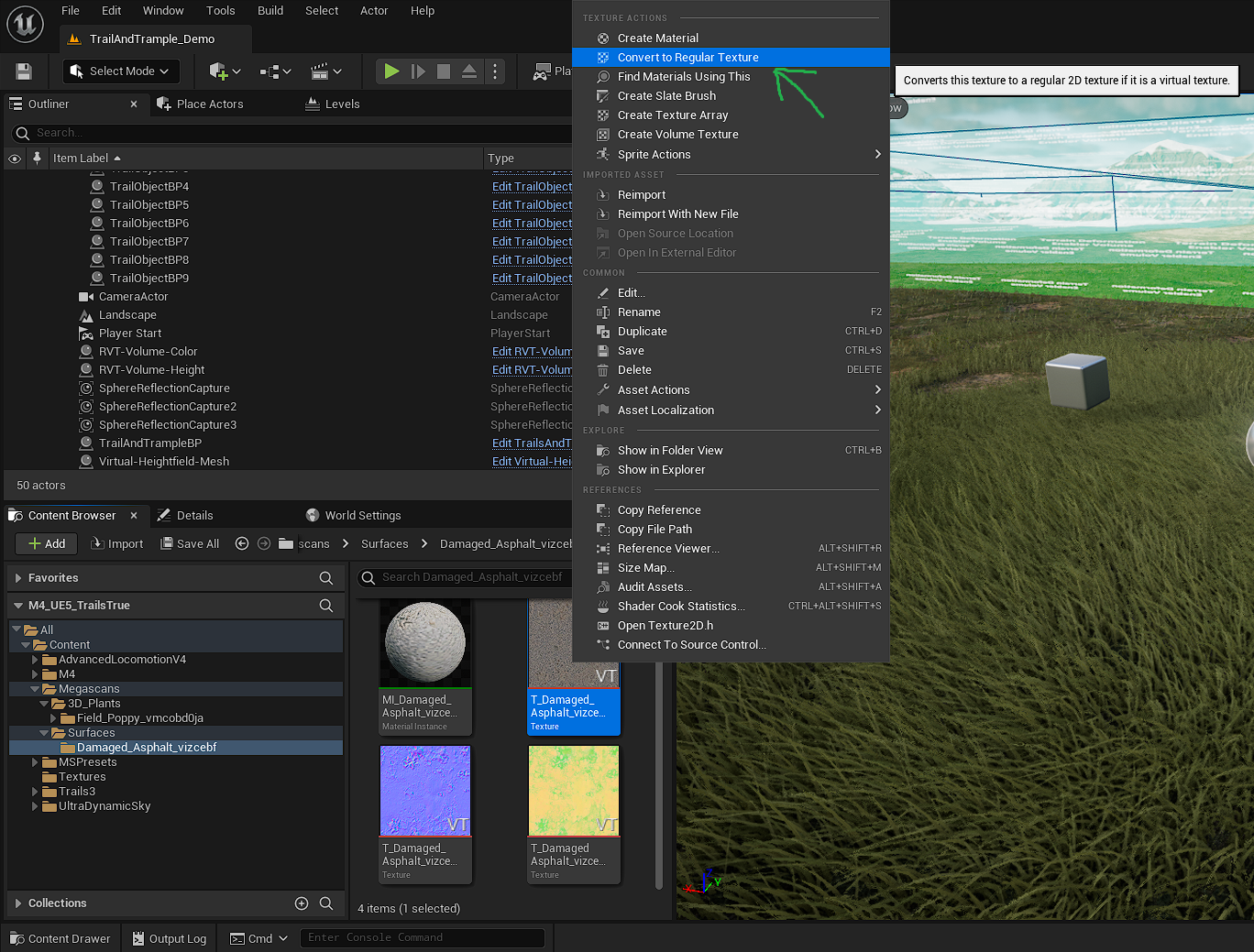Open the Build menu
The height and width of the screenshot is (952, 1254).
[270, 11]
